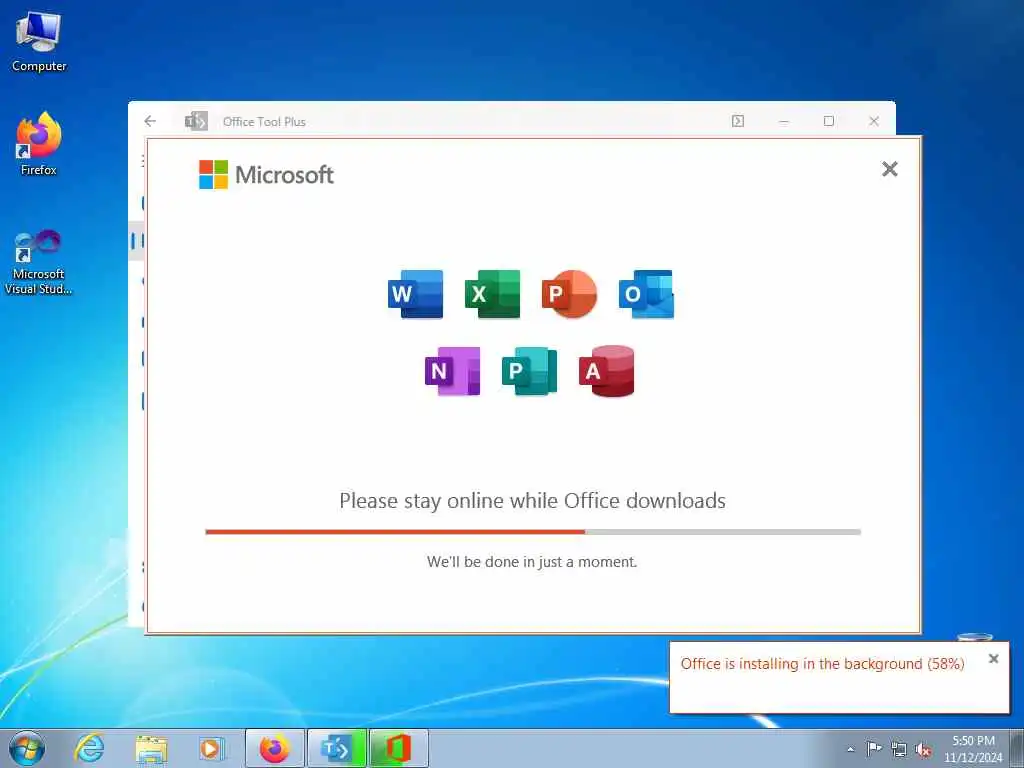Click "We'll be done in just a moment." text
This screenshot has width=1024, height=768.
tap(532, 562)
